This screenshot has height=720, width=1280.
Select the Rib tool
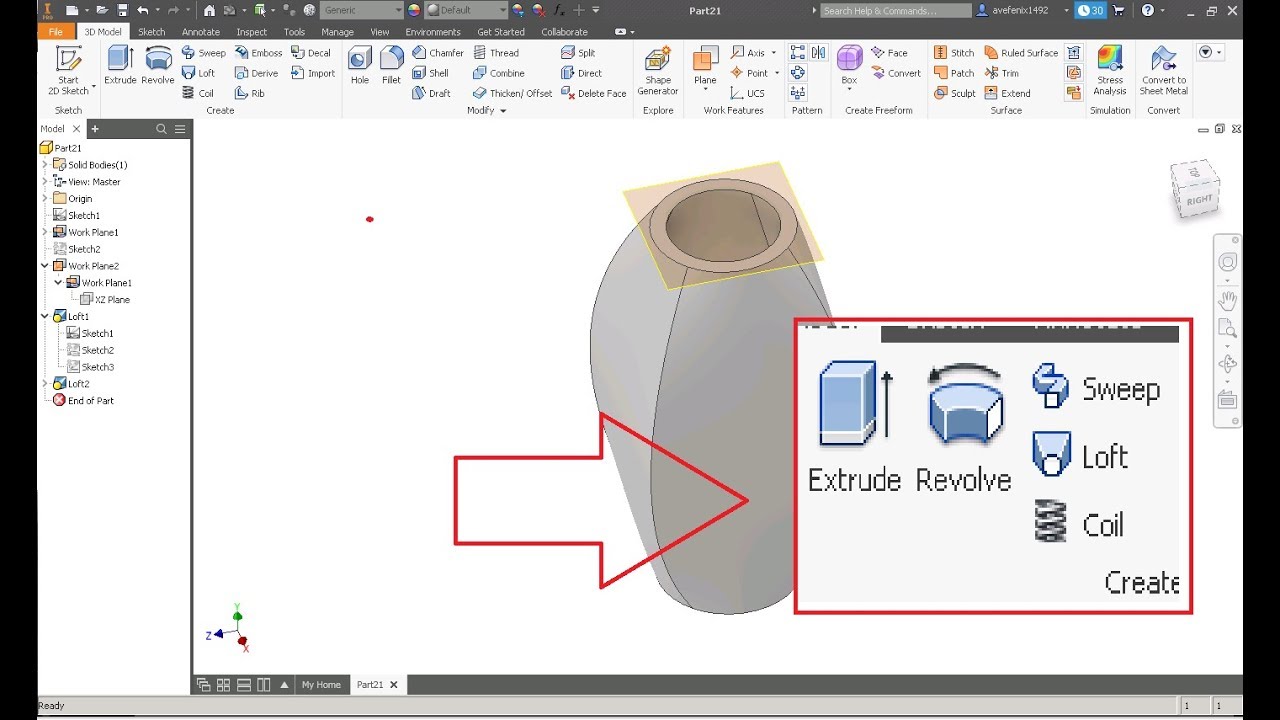click(250, 93)
